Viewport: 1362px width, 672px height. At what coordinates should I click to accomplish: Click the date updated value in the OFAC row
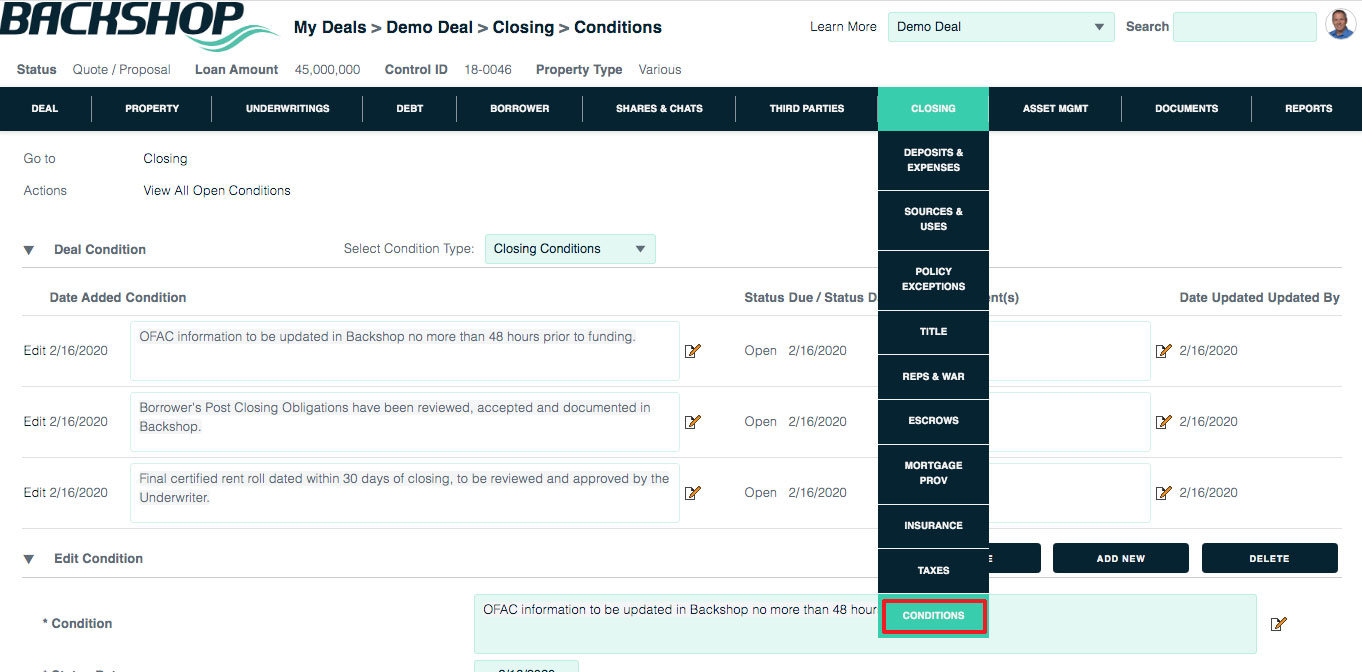click(x=1209, y=351)
